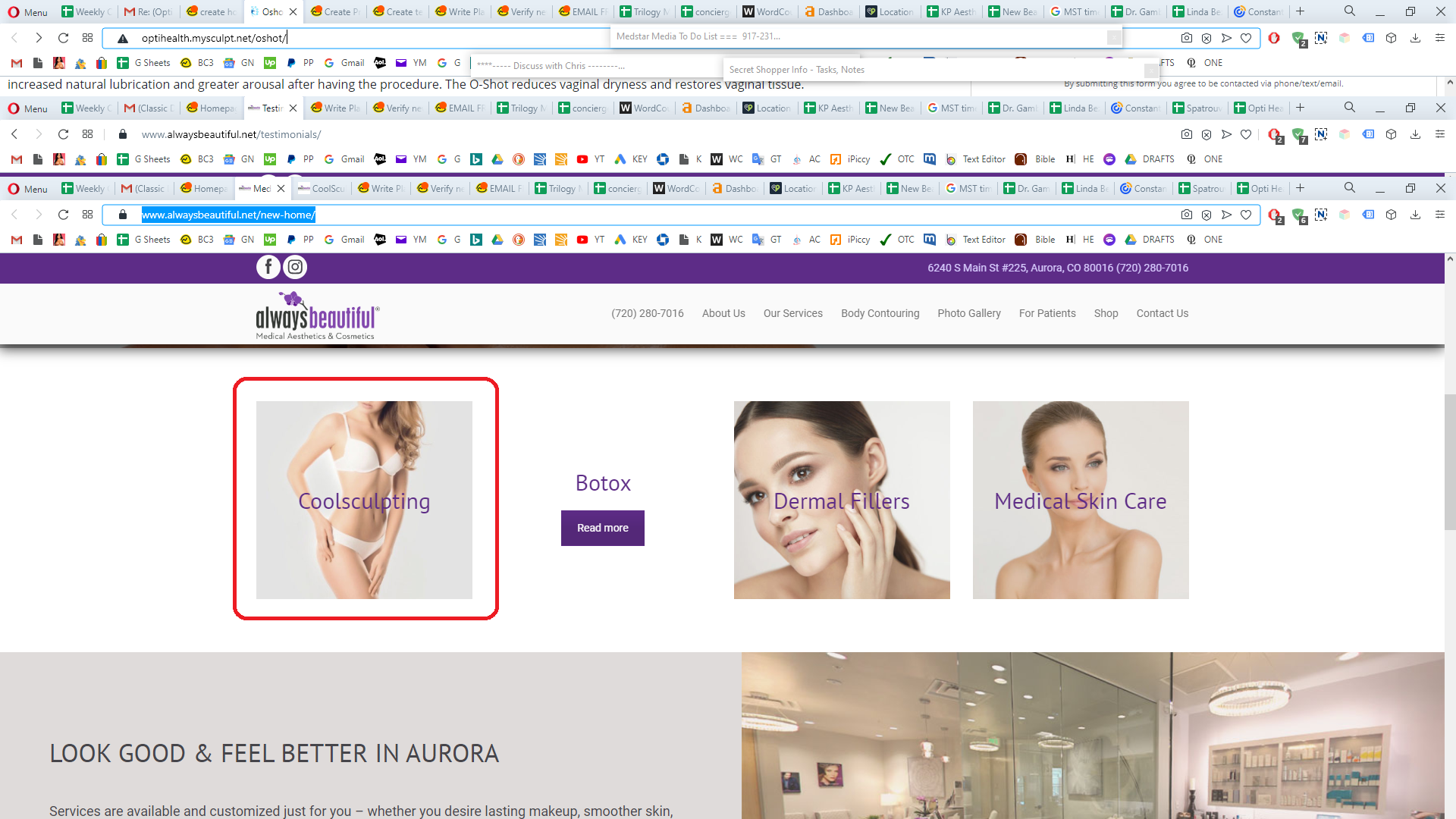Switch to the CoolScu tab
The width and height of the screenshot is (1456, 819).
coord(322,188)
